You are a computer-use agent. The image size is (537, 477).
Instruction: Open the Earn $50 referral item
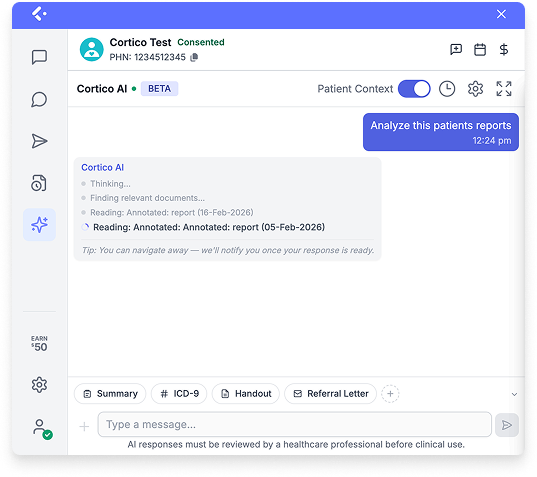(x=39, y=343)
